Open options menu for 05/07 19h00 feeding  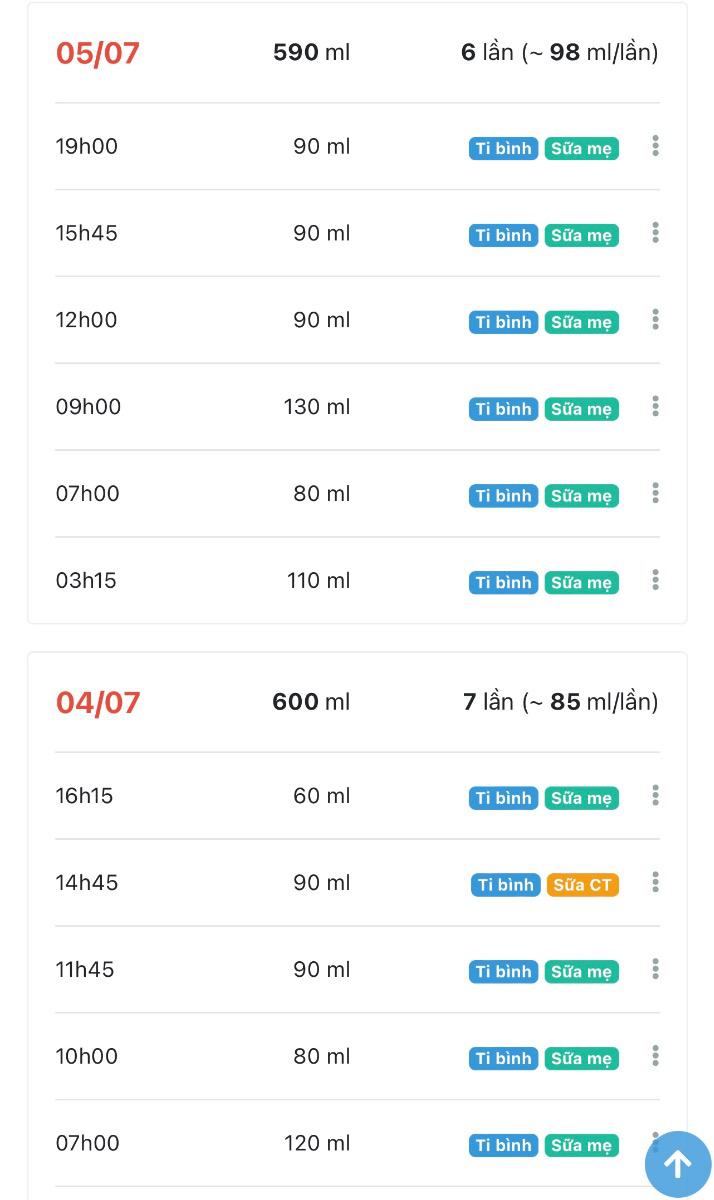point(655,146)
